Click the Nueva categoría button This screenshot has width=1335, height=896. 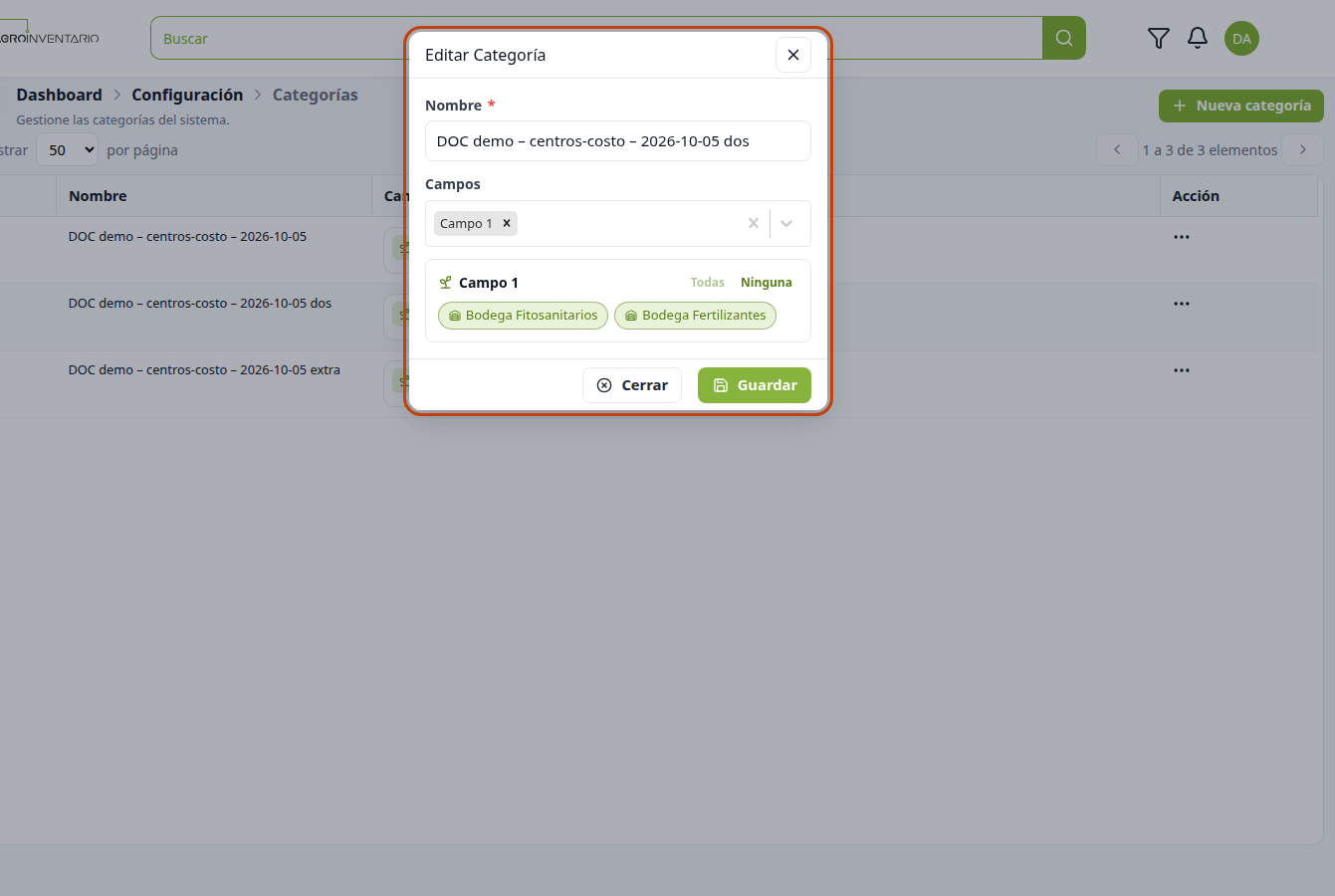[x=1241, y=106]
